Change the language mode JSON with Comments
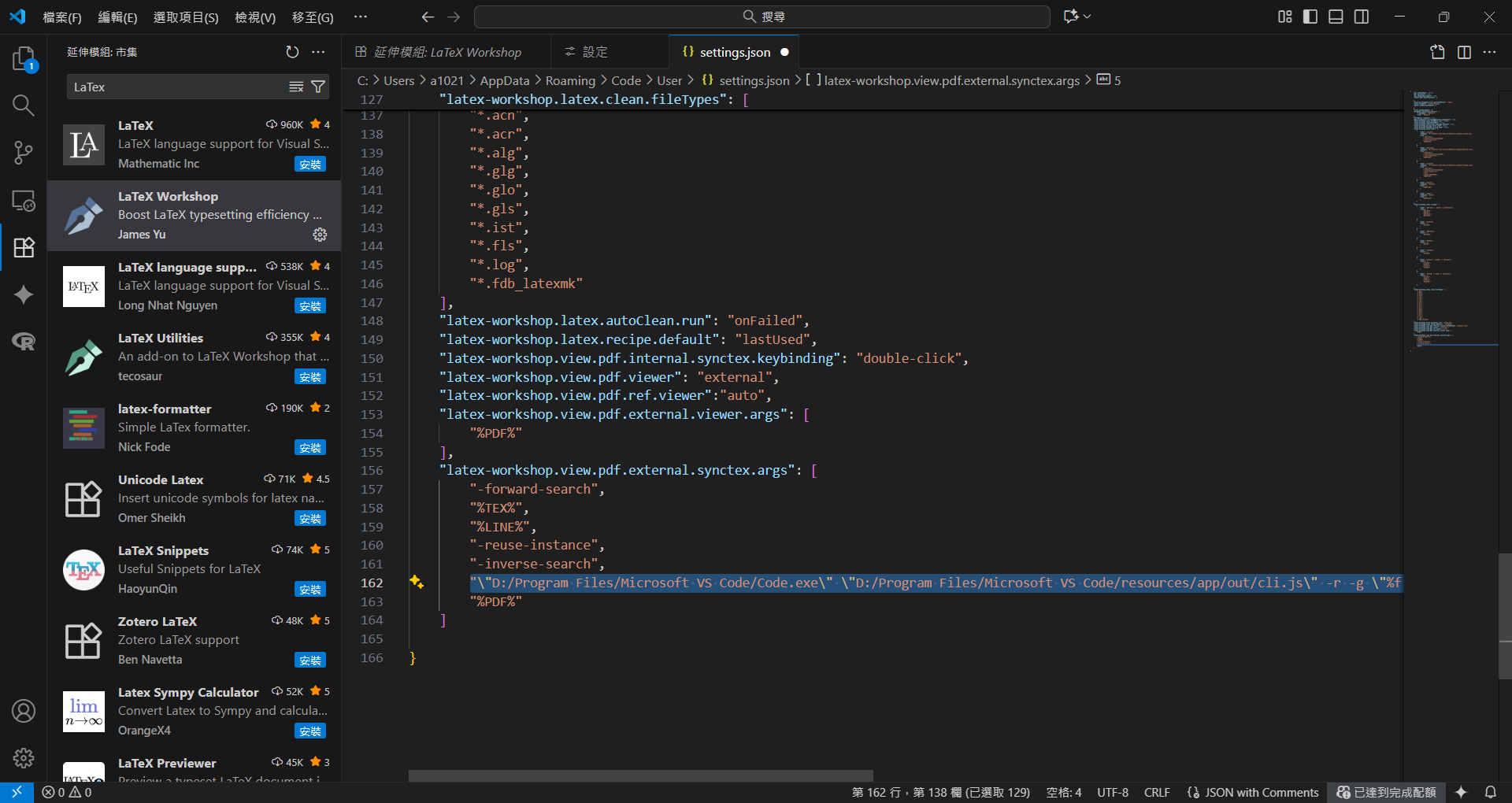Screen dimensions: 1512x803 1252,792
